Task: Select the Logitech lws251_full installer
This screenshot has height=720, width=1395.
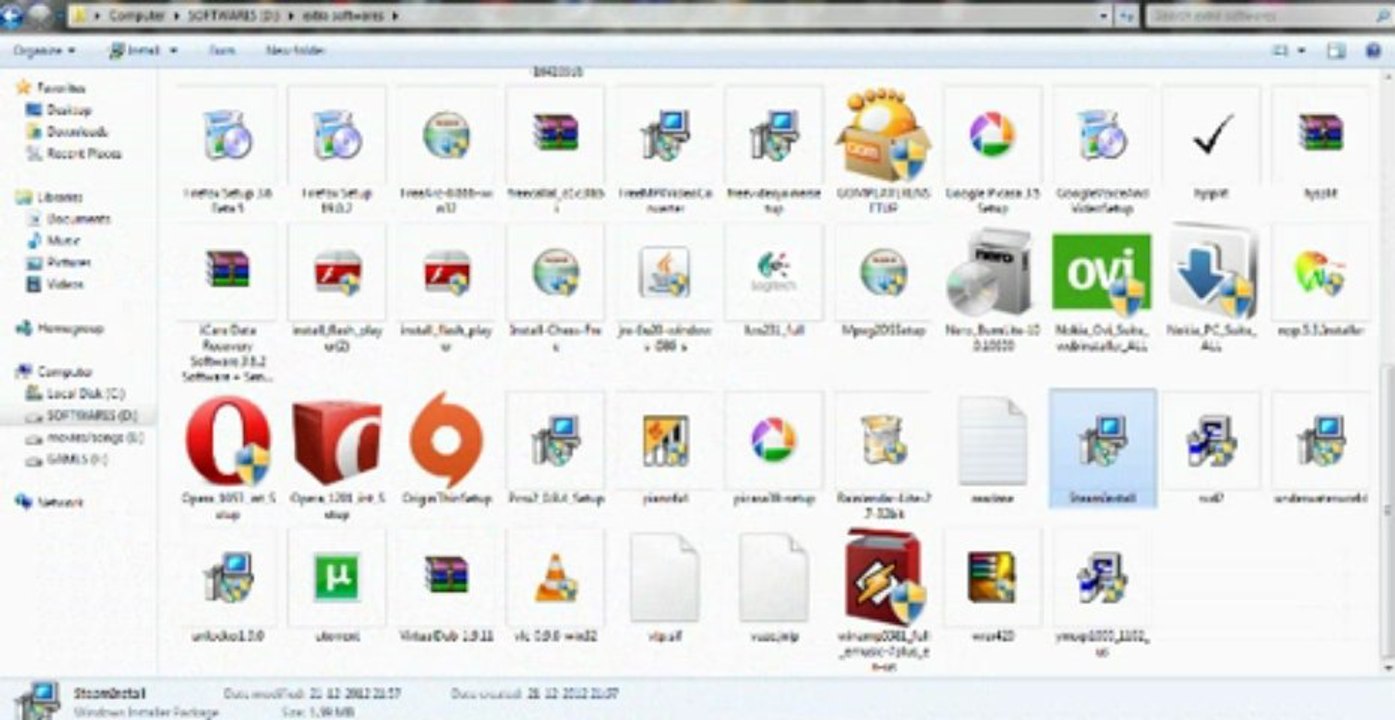Action: [x=774, y=271]
